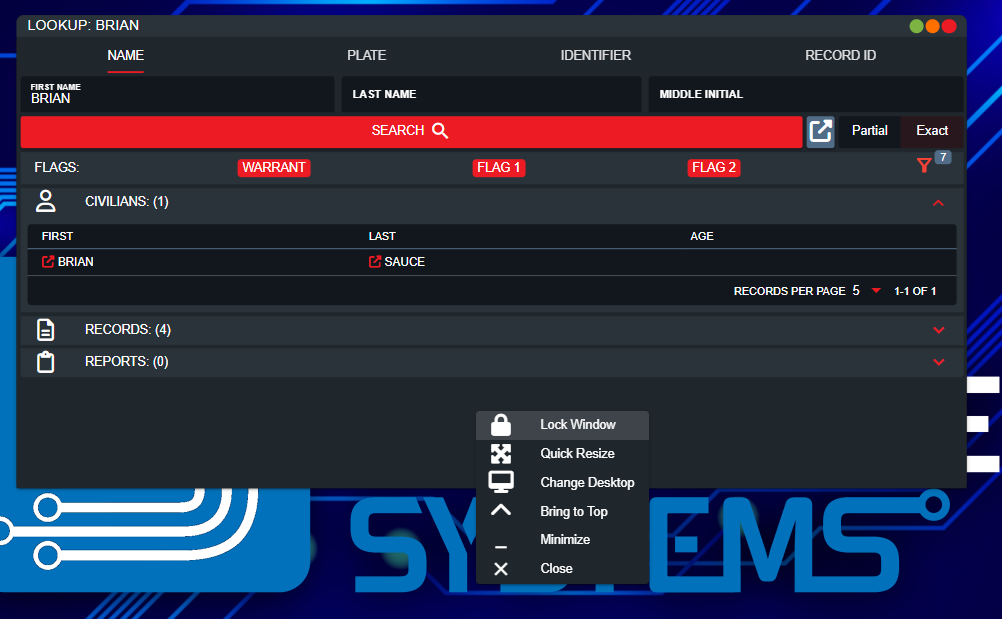
Task: Collapse the Civilians section
Action: (x=938, y=203)
